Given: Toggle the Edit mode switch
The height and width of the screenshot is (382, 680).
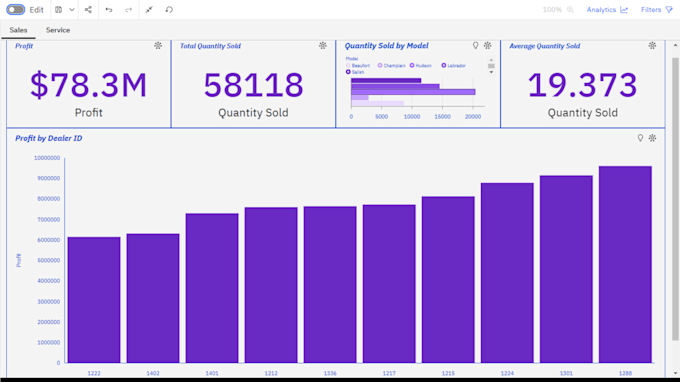Looking at the screenshot, I should tap(16, 10).
